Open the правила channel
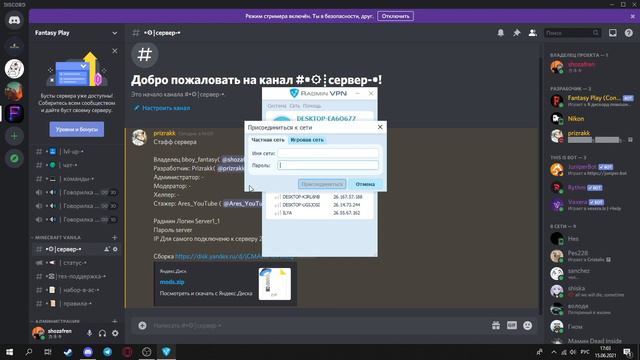This screenshot has width=640, height=360. [76, 304]
